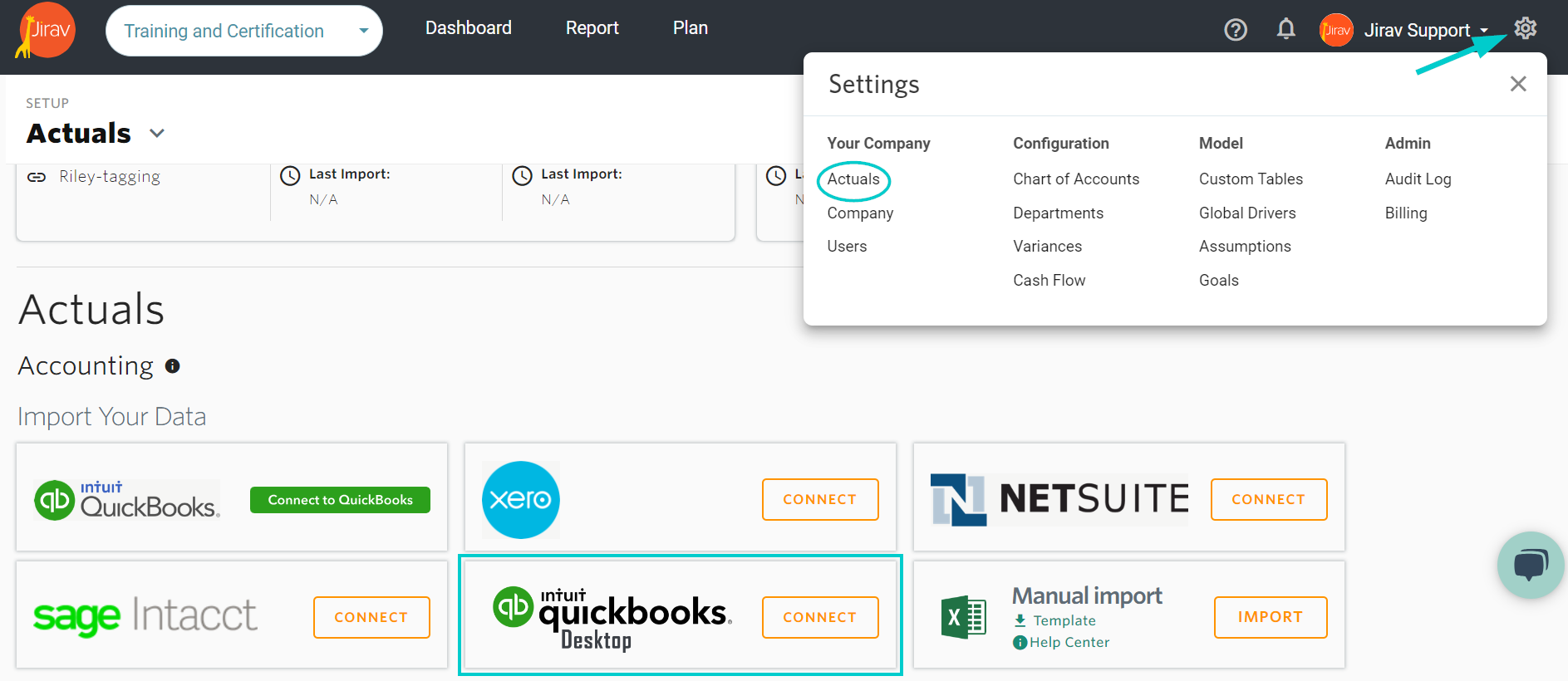The width and height of the screenshot is (1568, 681).
Task: Open the Help Center link
Action: point(1069,642)
